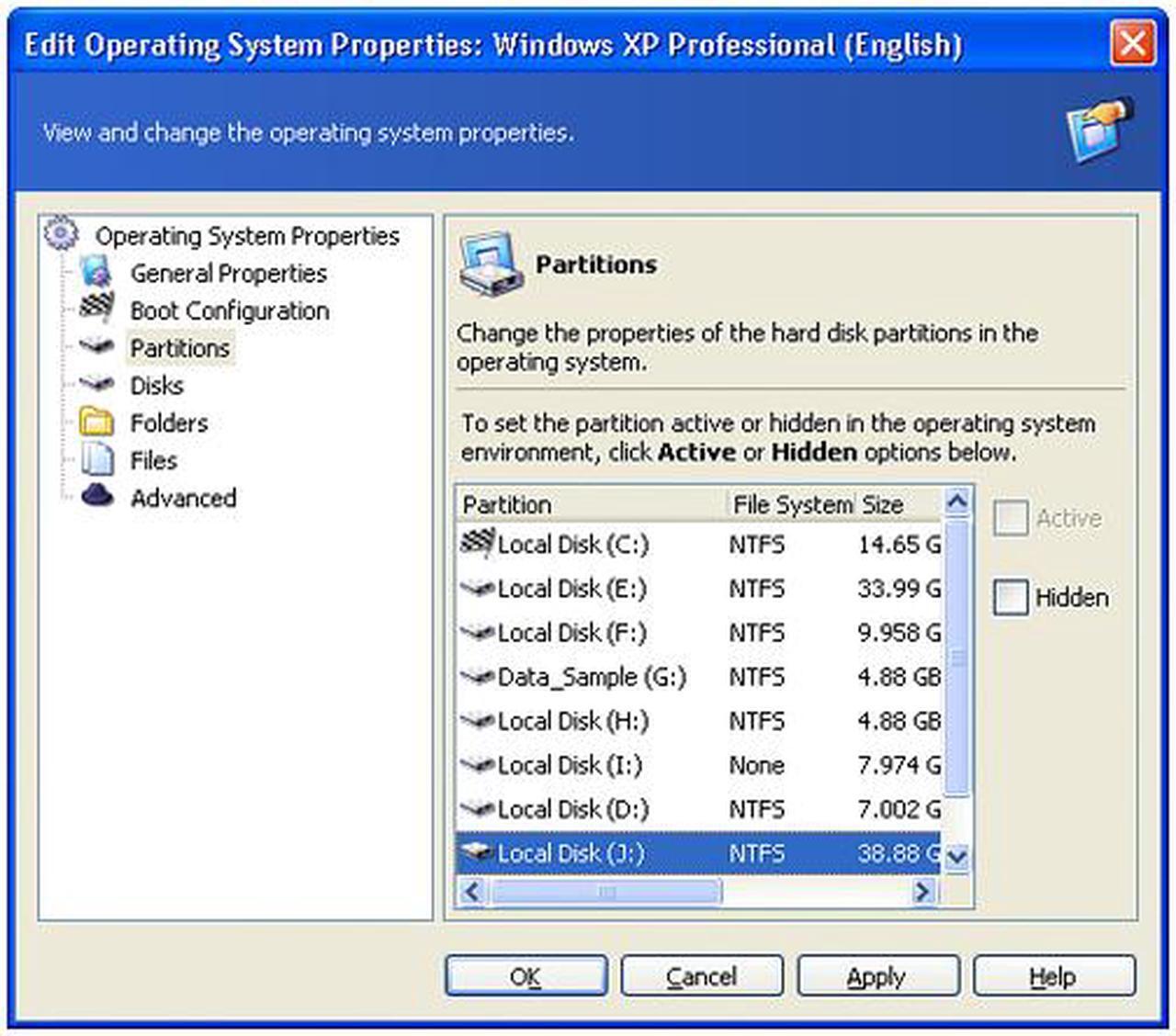Select the highlighted Local Disk (J:) row
Viewport: 1176px width, 1036px height.
click(x=699, y=853)
